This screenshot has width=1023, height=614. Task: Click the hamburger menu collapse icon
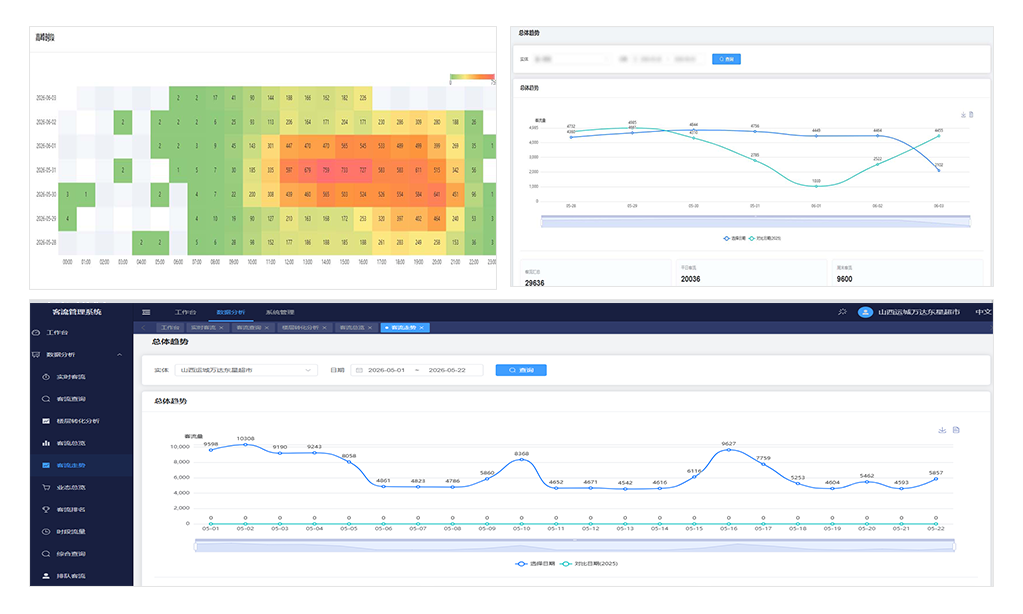click(x=146, y=313)
